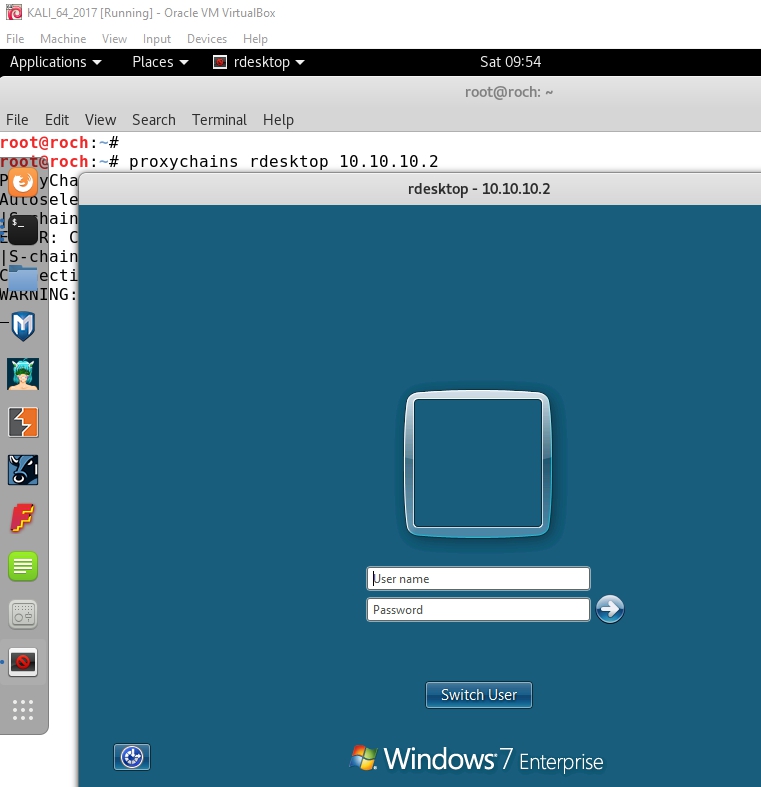Launch Terminal from the dock
The height and width of the screenshot is (787, 761).
coord(23,229)
